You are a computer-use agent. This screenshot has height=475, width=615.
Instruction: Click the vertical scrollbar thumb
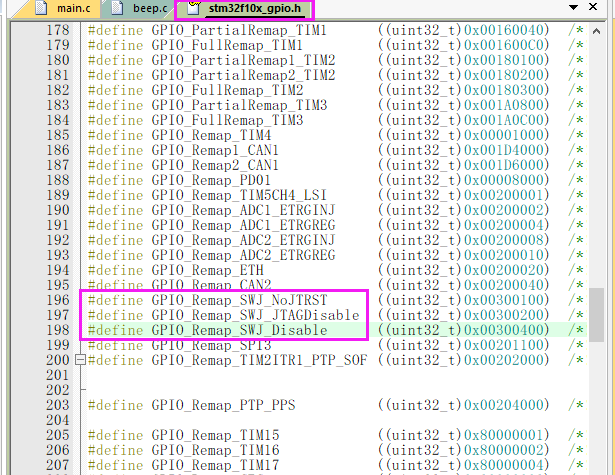tap(596, 315)
